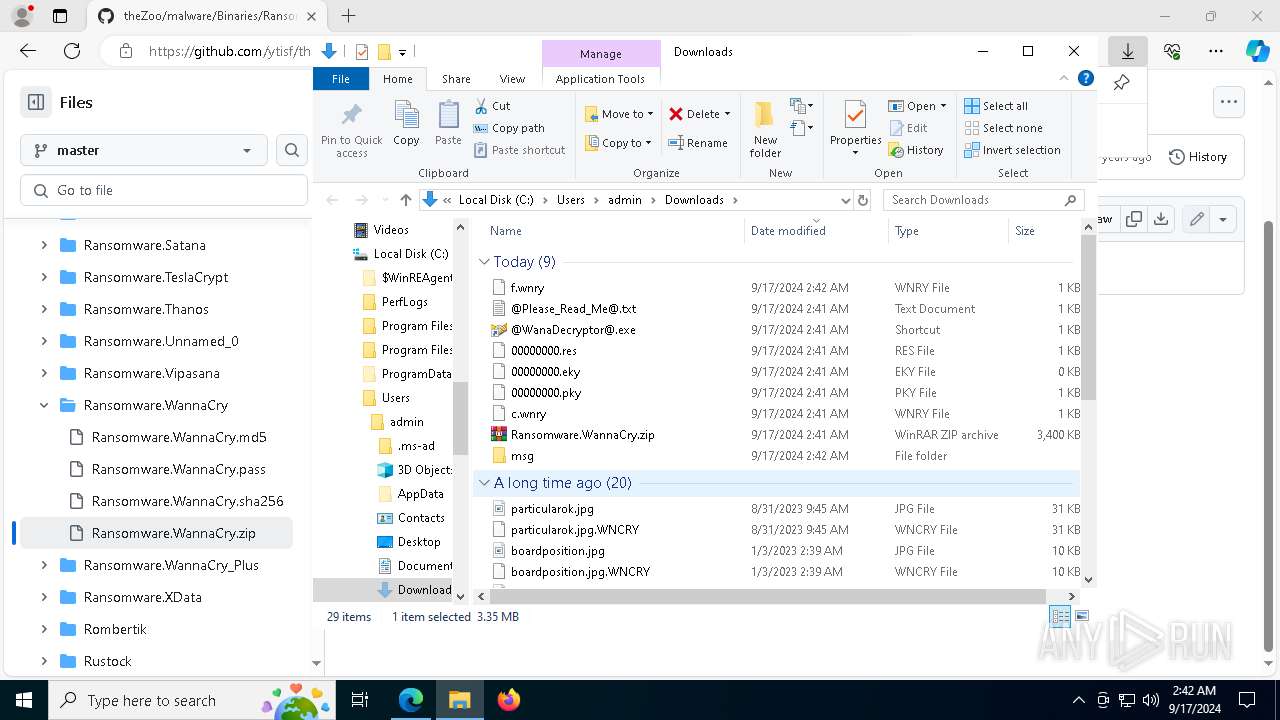Open Delete dropdown arrow
This screenshot has height=720, width=1280.
[x=727, y=114]
